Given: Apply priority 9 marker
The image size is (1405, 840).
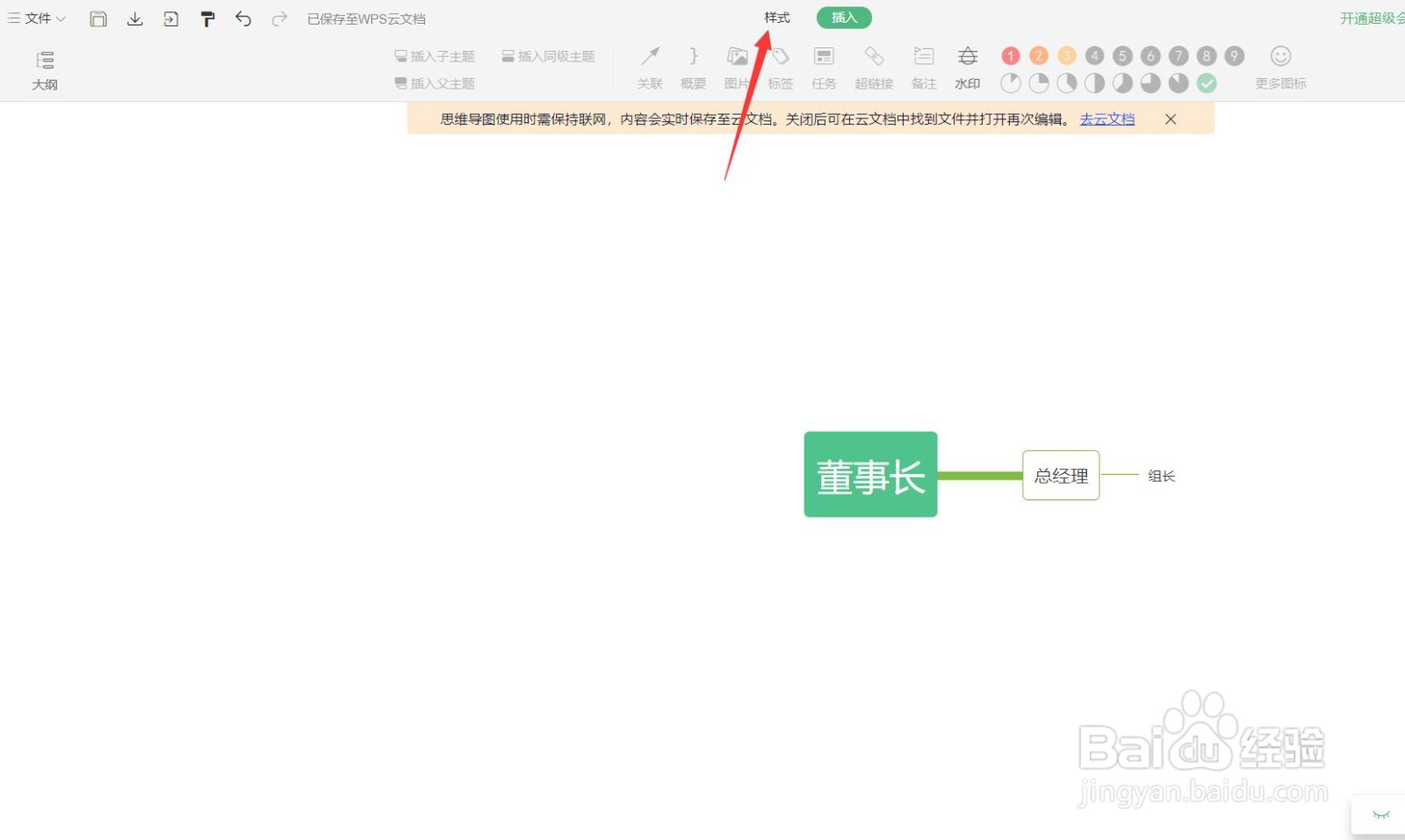Looking at the screenshot, I should point(1235,56).
